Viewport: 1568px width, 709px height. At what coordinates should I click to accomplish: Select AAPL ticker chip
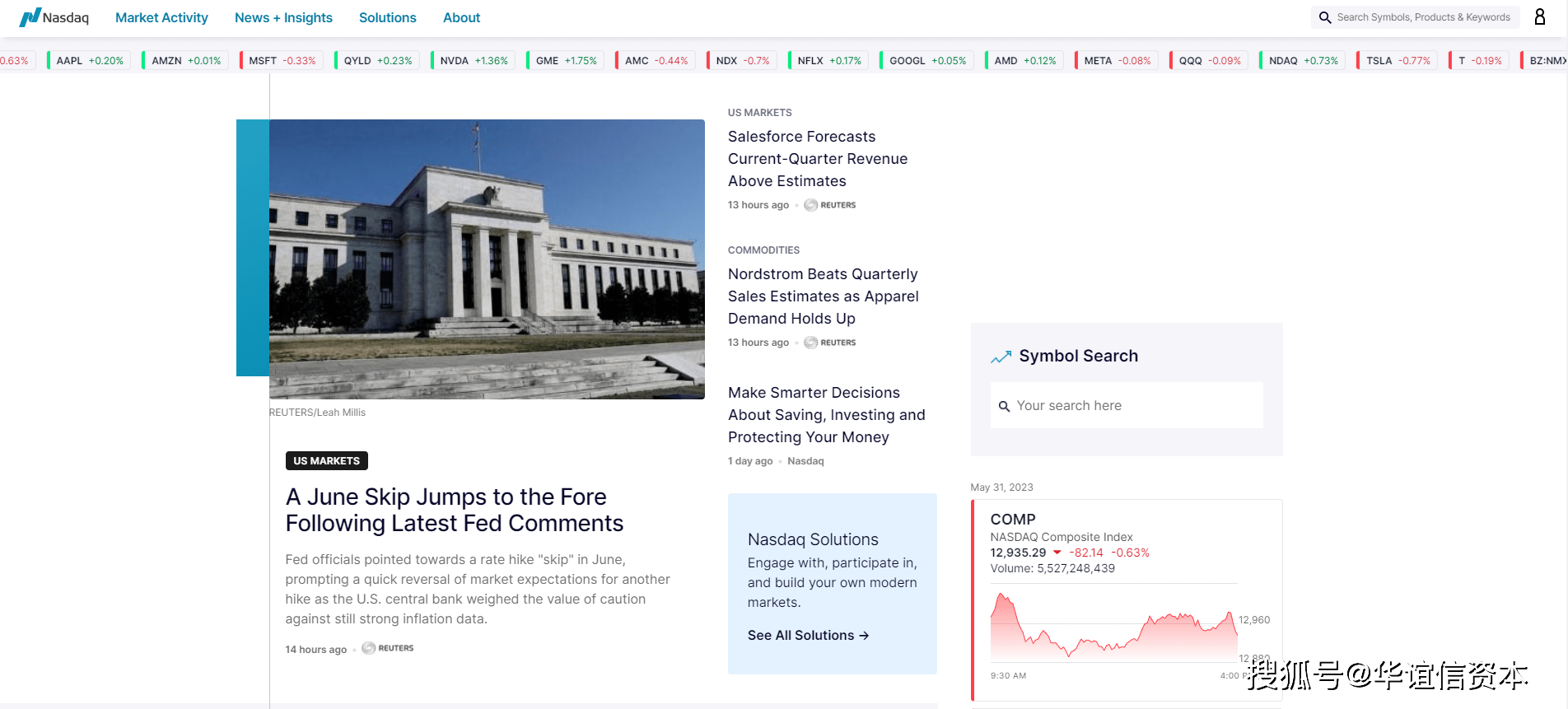pos(89,60)
